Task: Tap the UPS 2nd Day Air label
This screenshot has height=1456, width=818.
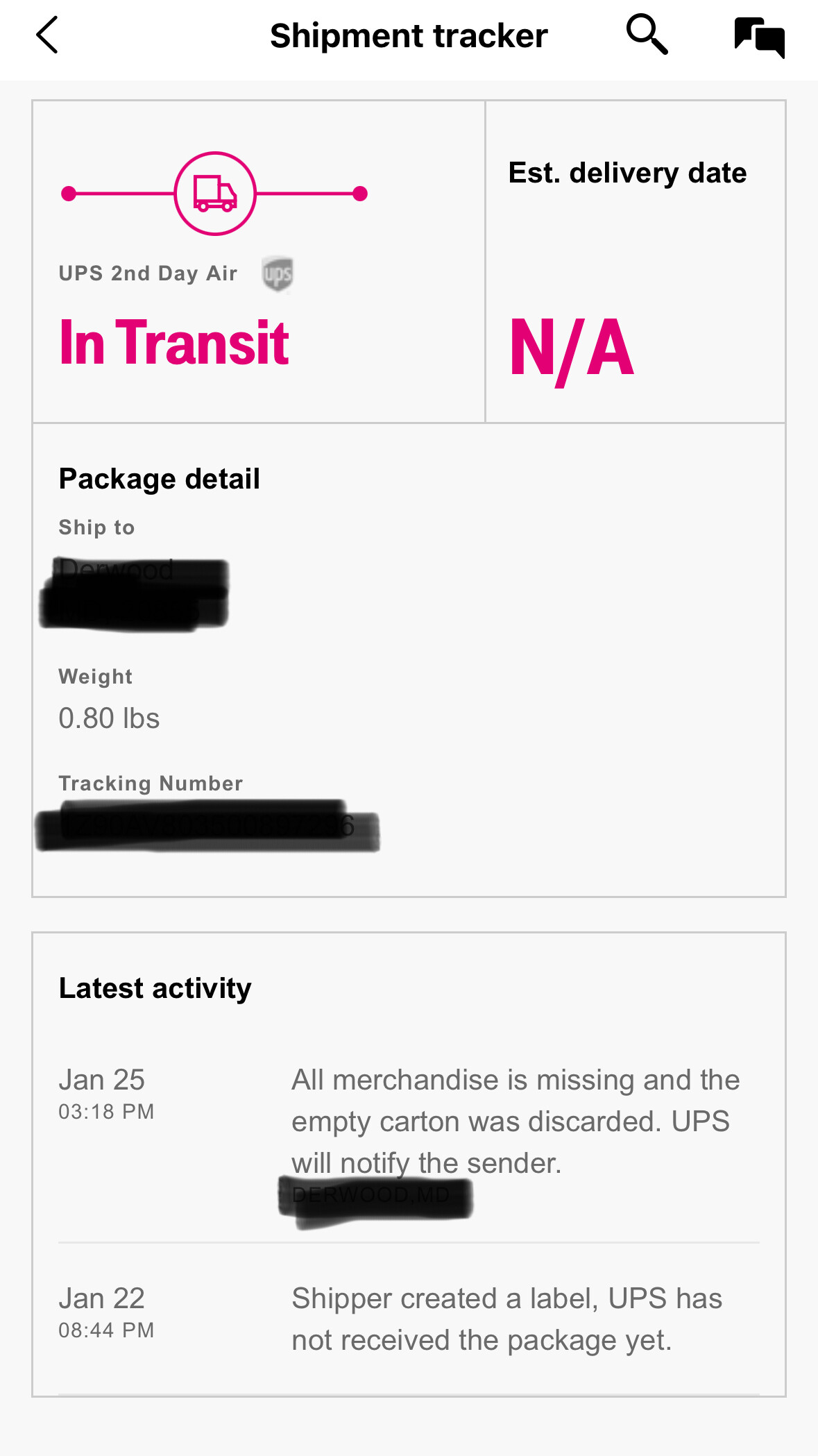Action: point(148,273)
